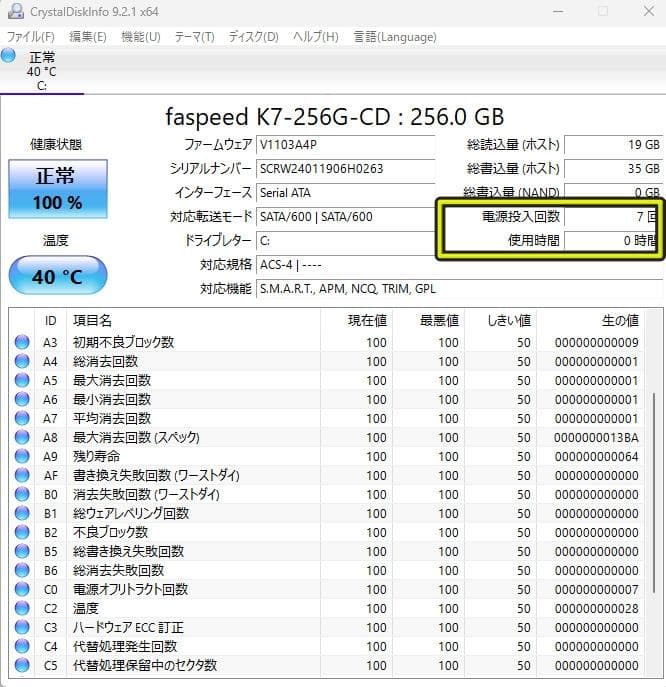Click the 項目名 column header
This screenshot has height=687, width=666.
193,321
